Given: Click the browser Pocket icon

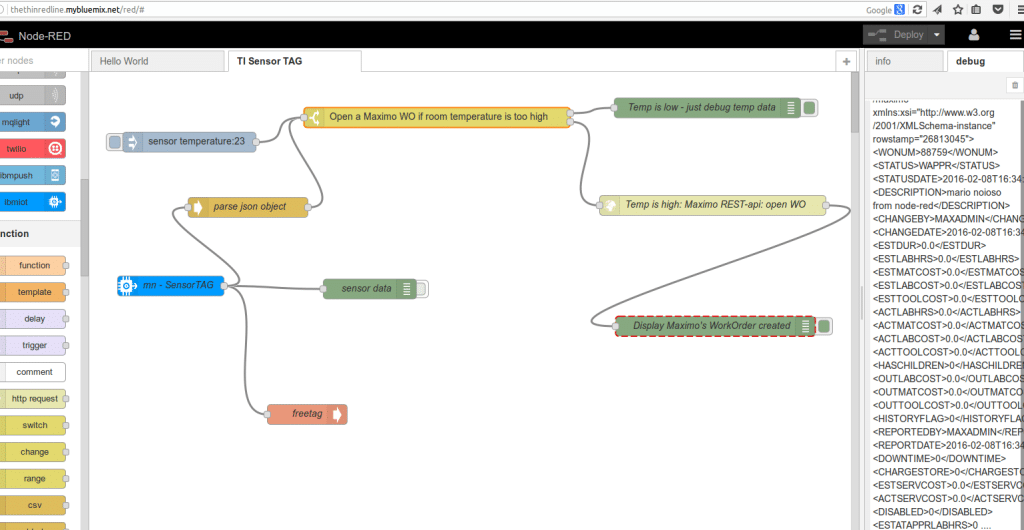Looking at the screenshot, I should 999,10.
